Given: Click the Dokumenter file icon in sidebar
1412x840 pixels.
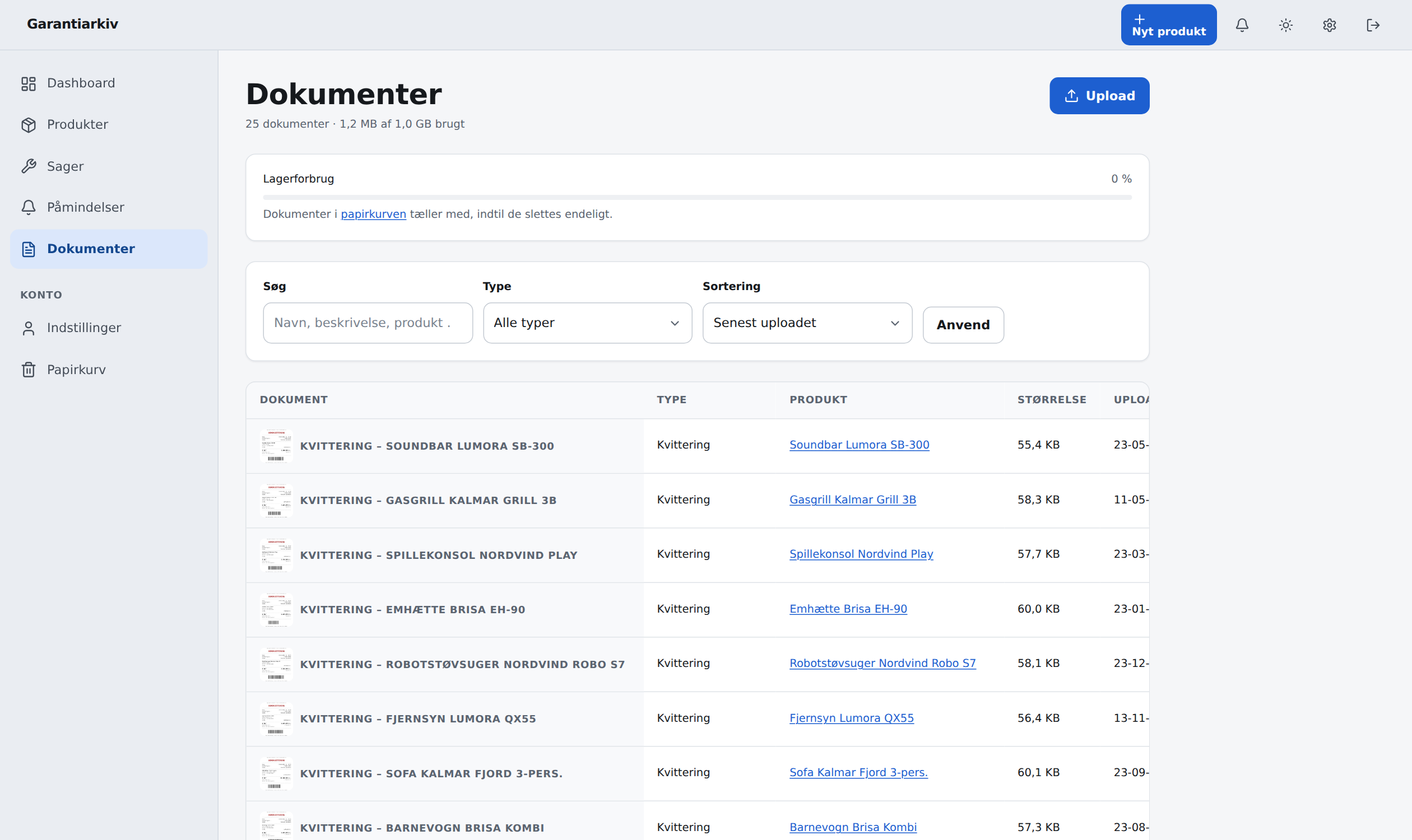Looking at the screenshot, I should point(29,249).
